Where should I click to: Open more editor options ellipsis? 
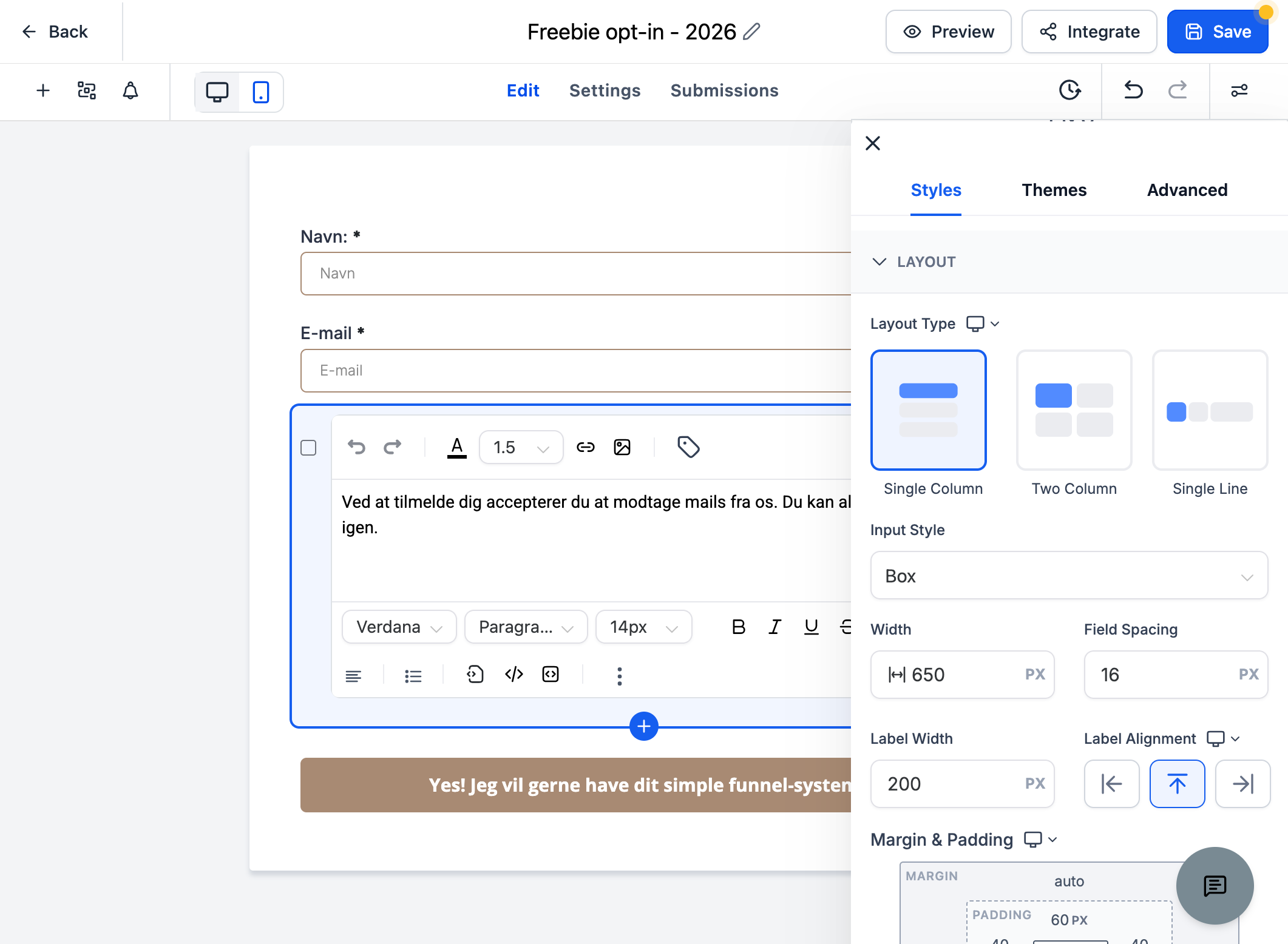(619, 676)
